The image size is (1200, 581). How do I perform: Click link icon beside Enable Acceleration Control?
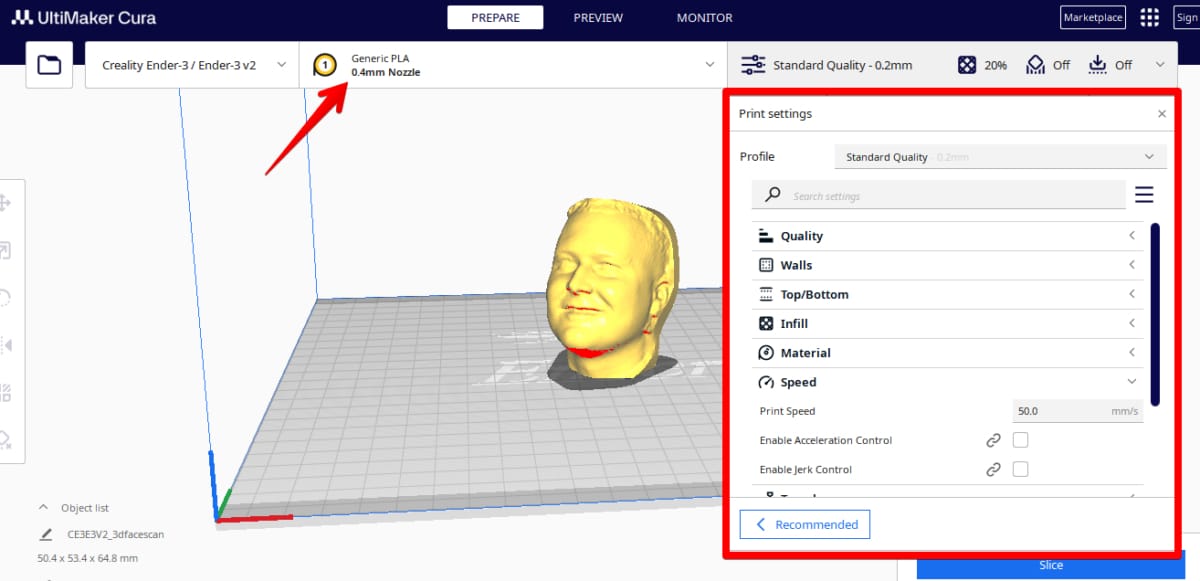click(x=993, y=440)
